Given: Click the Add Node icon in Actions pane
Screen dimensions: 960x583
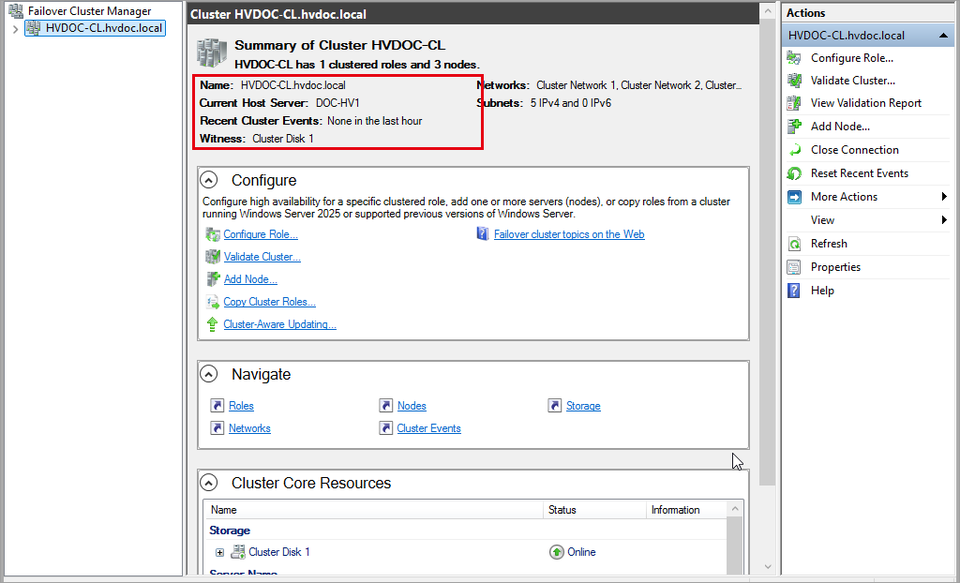Looking at the screenshot, I should point(794,126).
